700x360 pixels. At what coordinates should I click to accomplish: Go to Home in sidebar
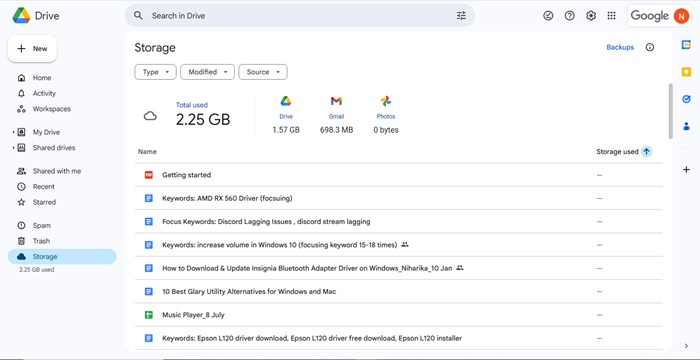[x=42, y=78]
